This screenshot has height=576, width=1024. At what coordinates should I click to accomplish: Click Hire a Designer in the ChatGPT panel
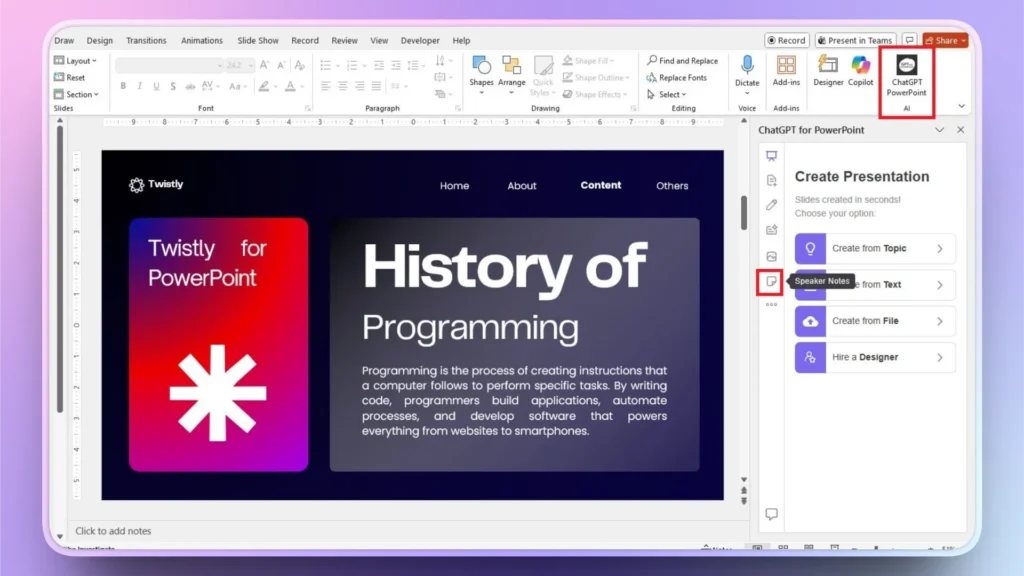coord(873,357)
